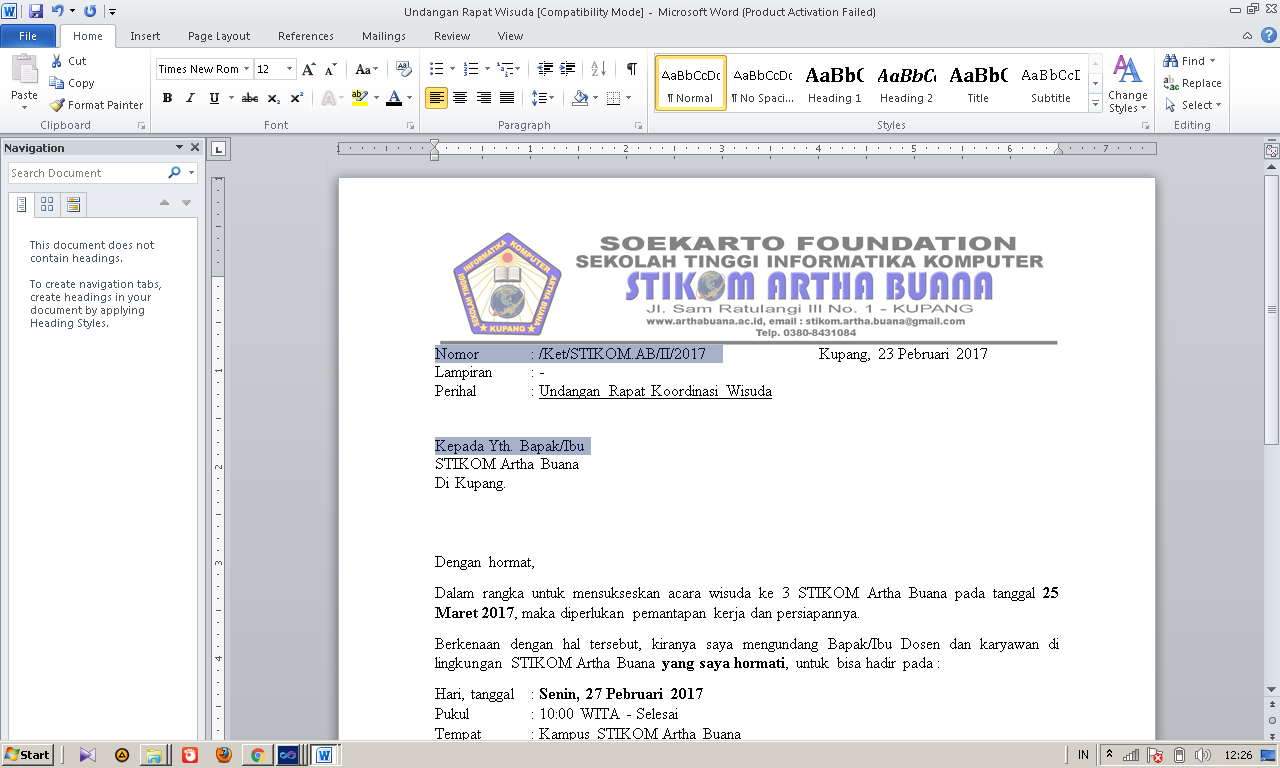1280x768 pixels.
Task: Switch to the Mailings ribbon tab
Action: (x=383, y=36)
